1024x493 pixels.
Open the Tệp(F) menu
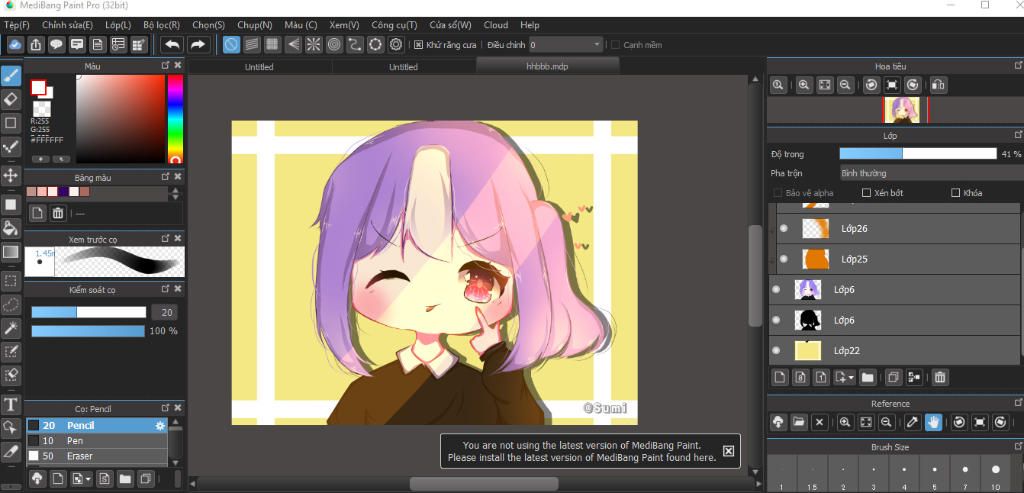click(x=17, y=25)
